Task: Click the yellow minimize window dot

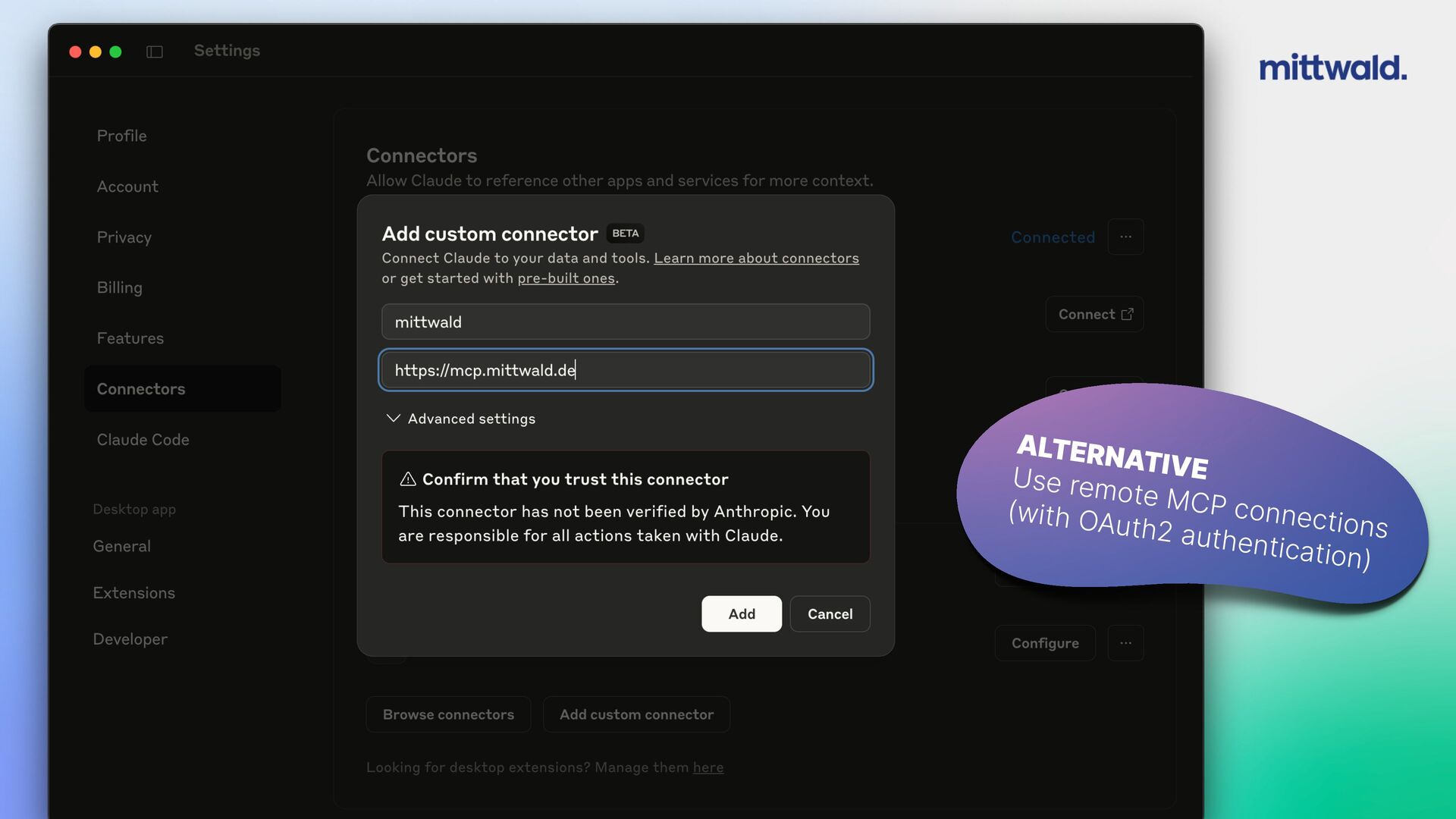Action: pyautogui.click(x=96, y=52)
